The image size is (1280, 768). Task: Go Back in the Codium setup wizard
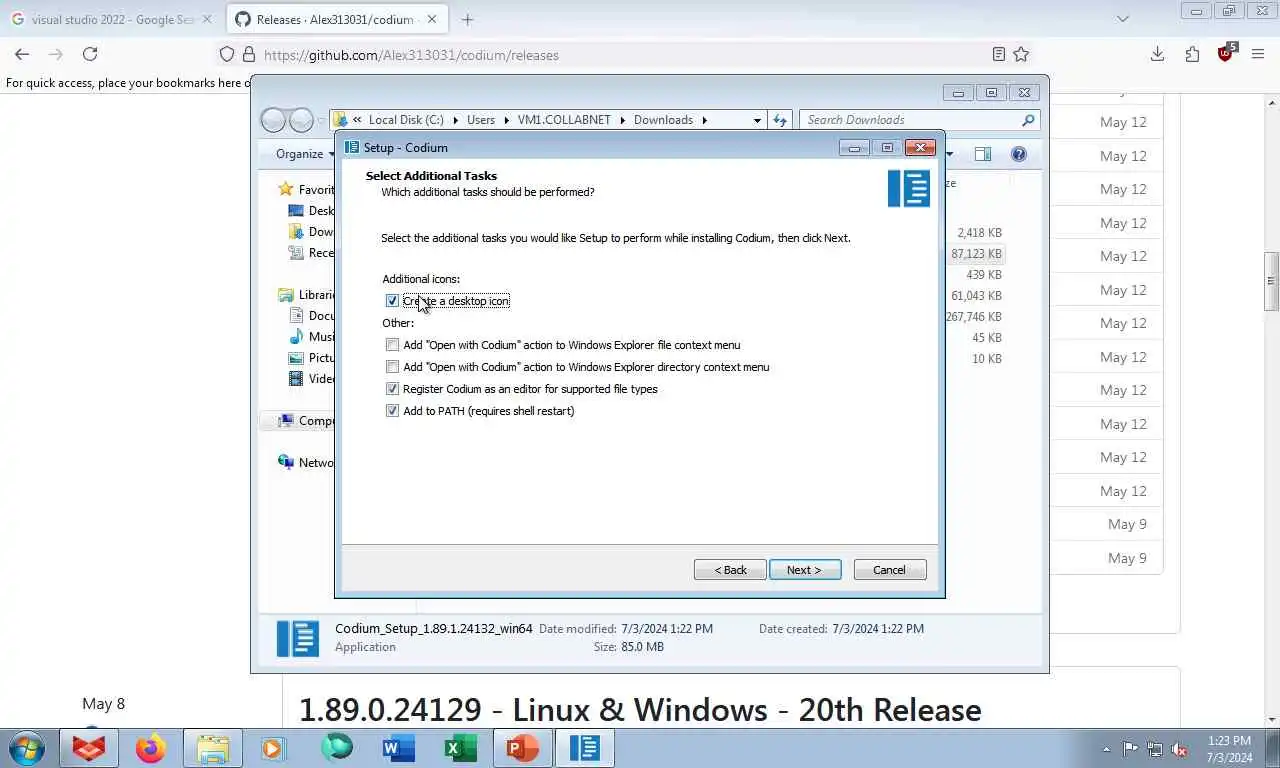730,570
